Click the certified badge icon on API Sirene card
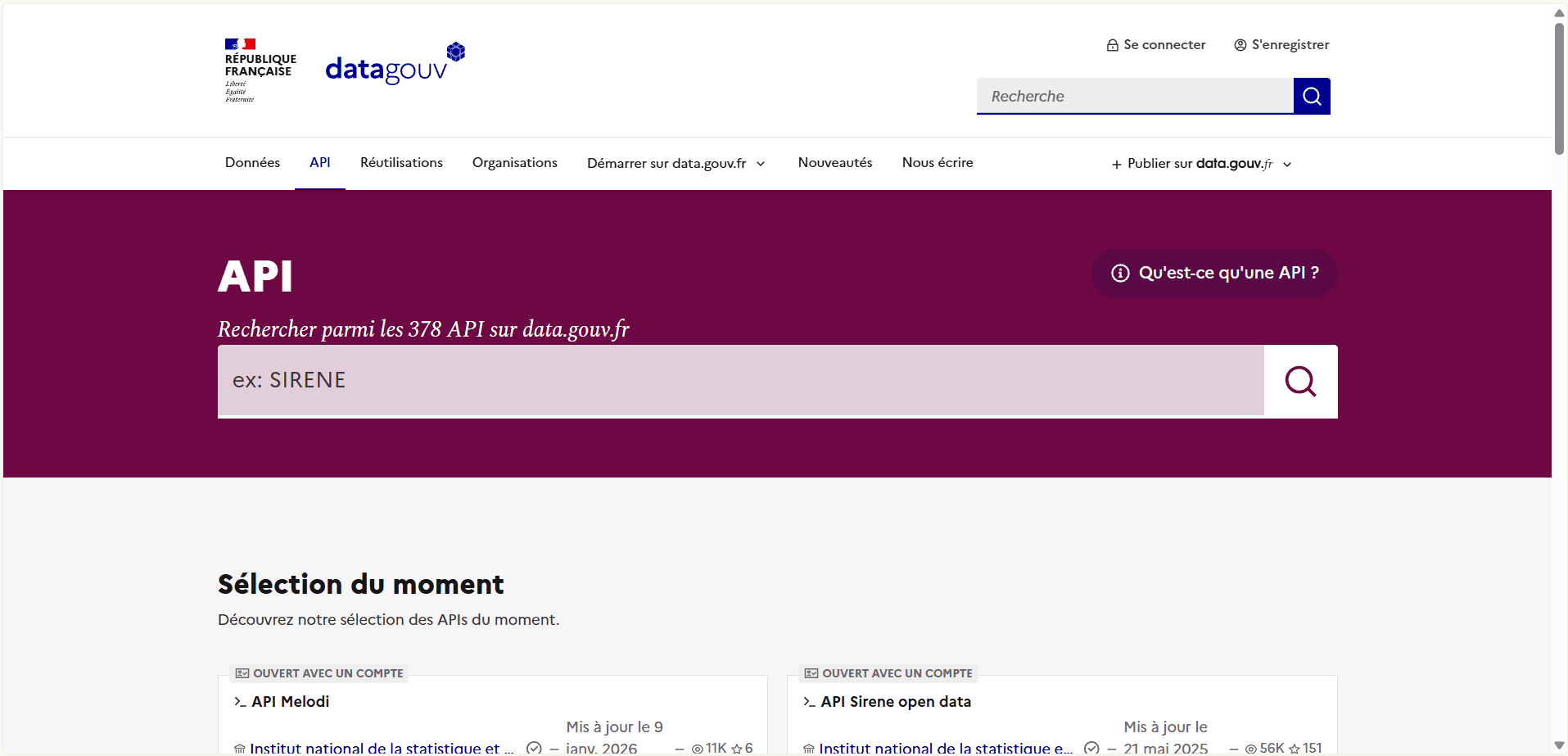The width and height of the screenshot is (1568, 756). [1091, 748]
